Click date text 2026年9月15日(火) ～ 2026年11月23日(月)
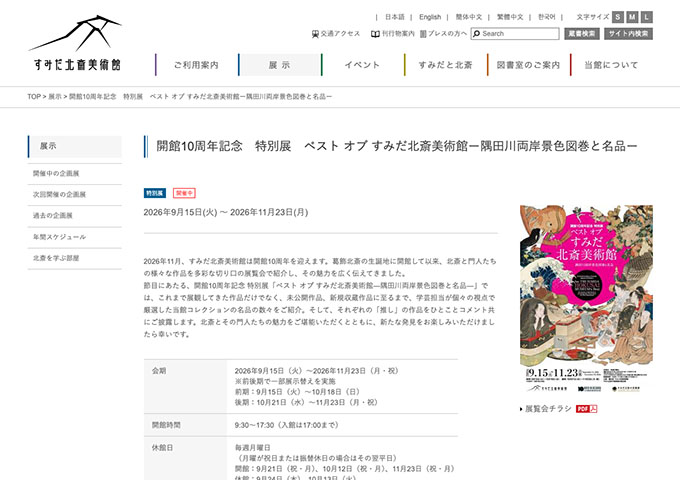The image size is (680, 480). 226,212
